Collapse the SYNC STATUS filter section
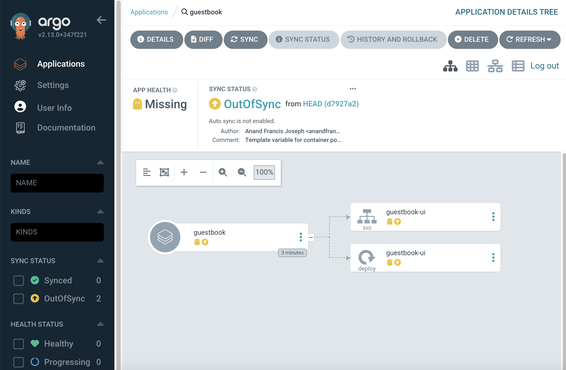 pos(100,261)
